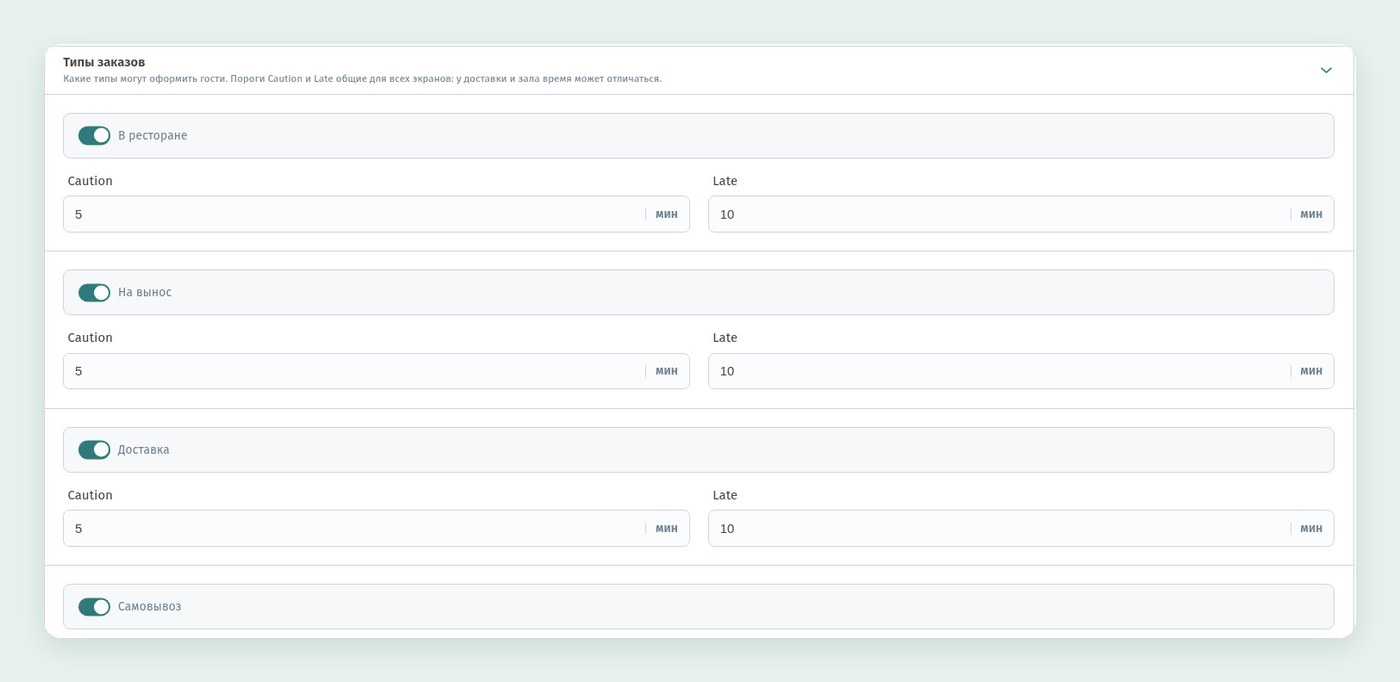Toggle the В ресторане switch

click(x=94, y=135)
